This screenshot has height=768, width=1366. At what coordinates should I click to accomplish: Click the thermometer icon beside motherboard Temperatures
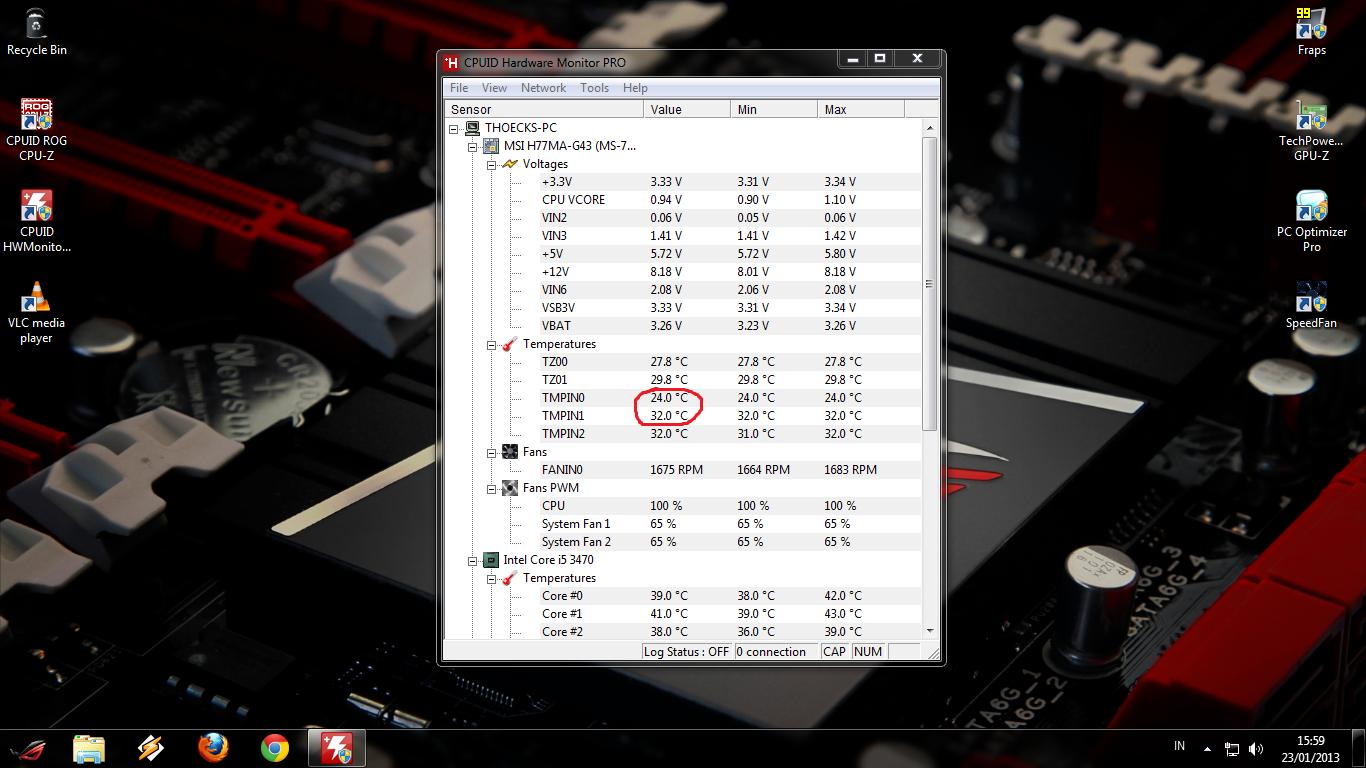(509, 344)
